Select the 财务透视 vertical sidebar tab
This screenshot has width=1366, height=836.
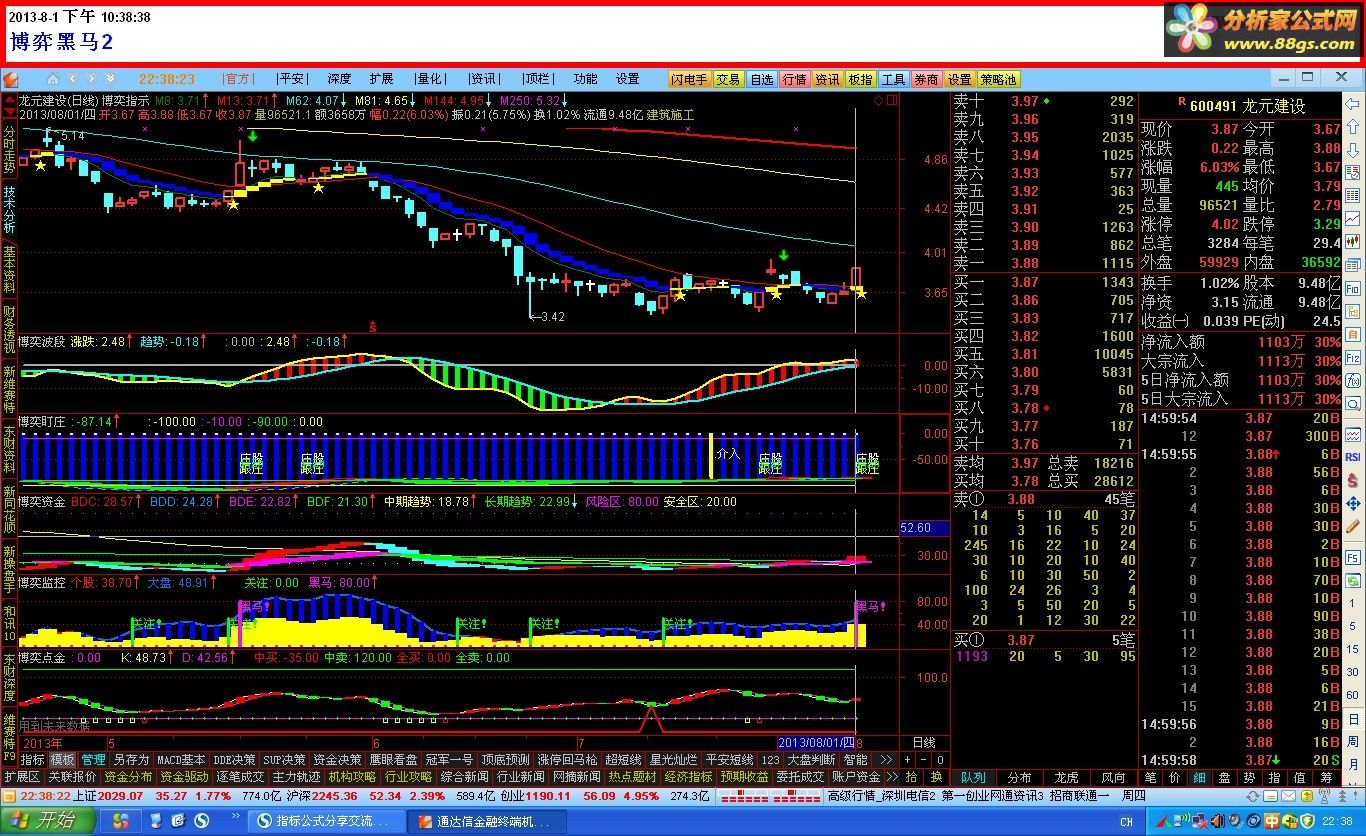[x=9, y=329]
